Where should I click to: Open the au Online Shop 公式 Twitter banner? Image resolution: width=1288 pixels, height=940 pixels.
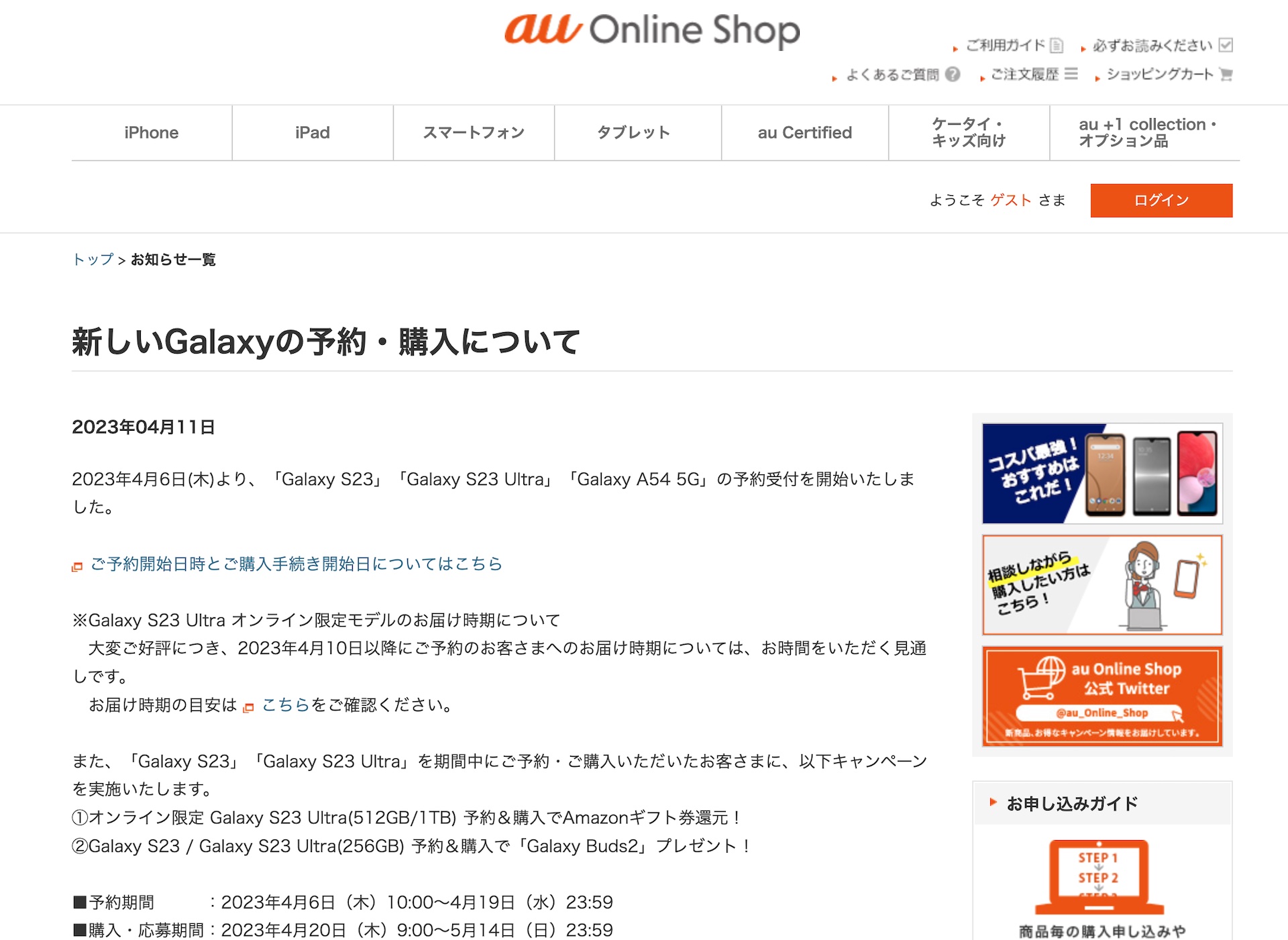[x=1102, y=696]
